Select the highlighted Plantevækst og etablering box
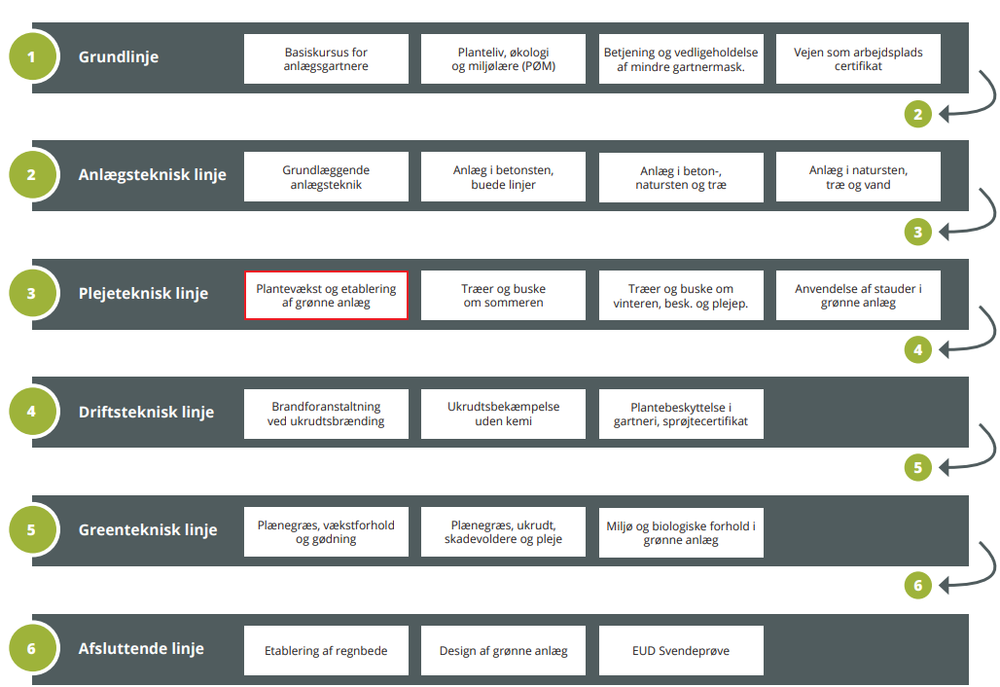The height and width of the screenshot is (687, 1000). pyautogui.click(x=326, y=295)
